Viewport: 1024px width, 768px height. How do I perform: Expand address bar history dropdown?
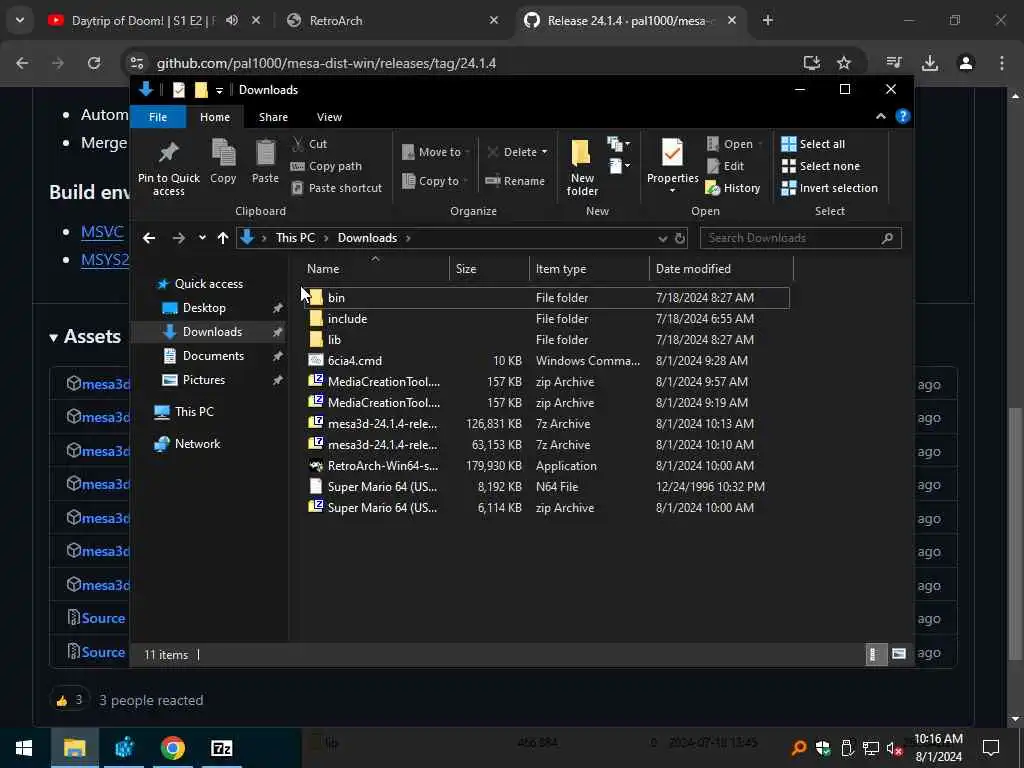[x=663, y=238]
